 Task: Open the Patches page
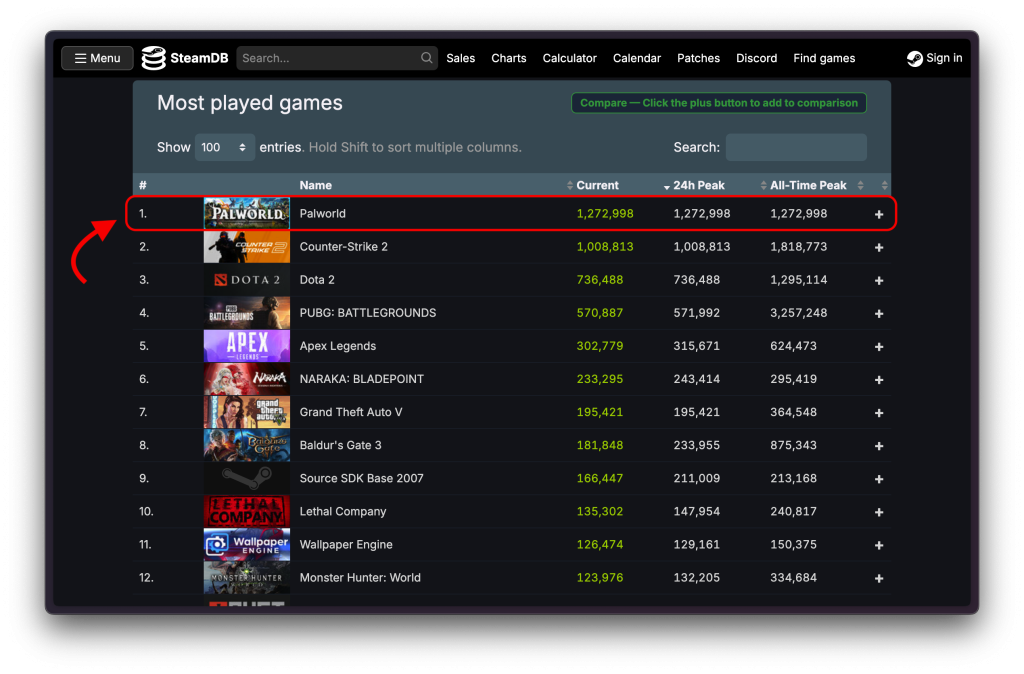coord(698,58)
